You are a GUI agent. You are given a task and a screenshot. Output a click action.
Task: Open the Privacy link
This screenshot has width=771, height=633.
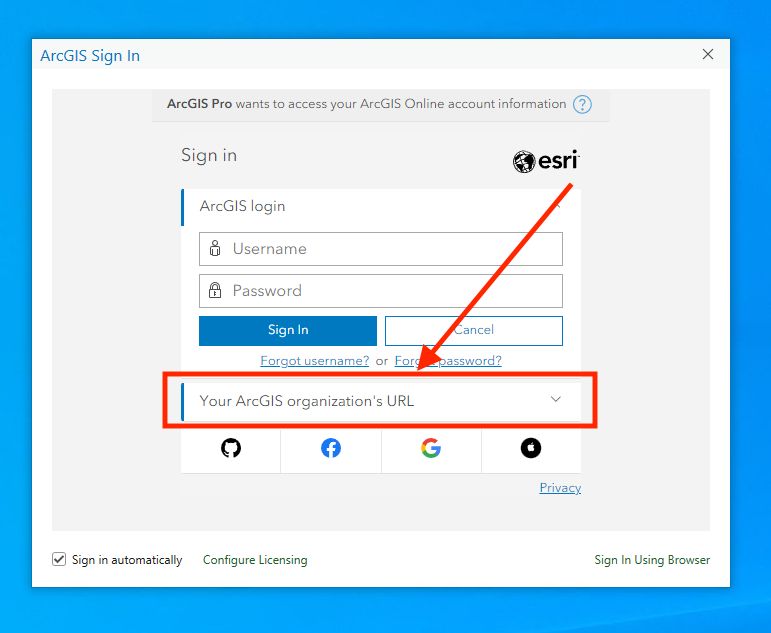(560, 488)
